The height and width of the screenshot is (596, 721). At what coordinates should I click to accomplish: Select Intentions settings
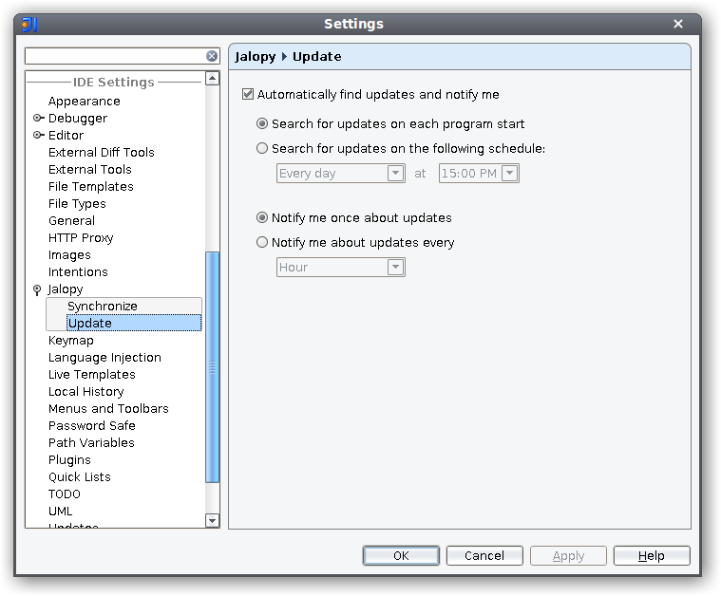click(78, 272)
